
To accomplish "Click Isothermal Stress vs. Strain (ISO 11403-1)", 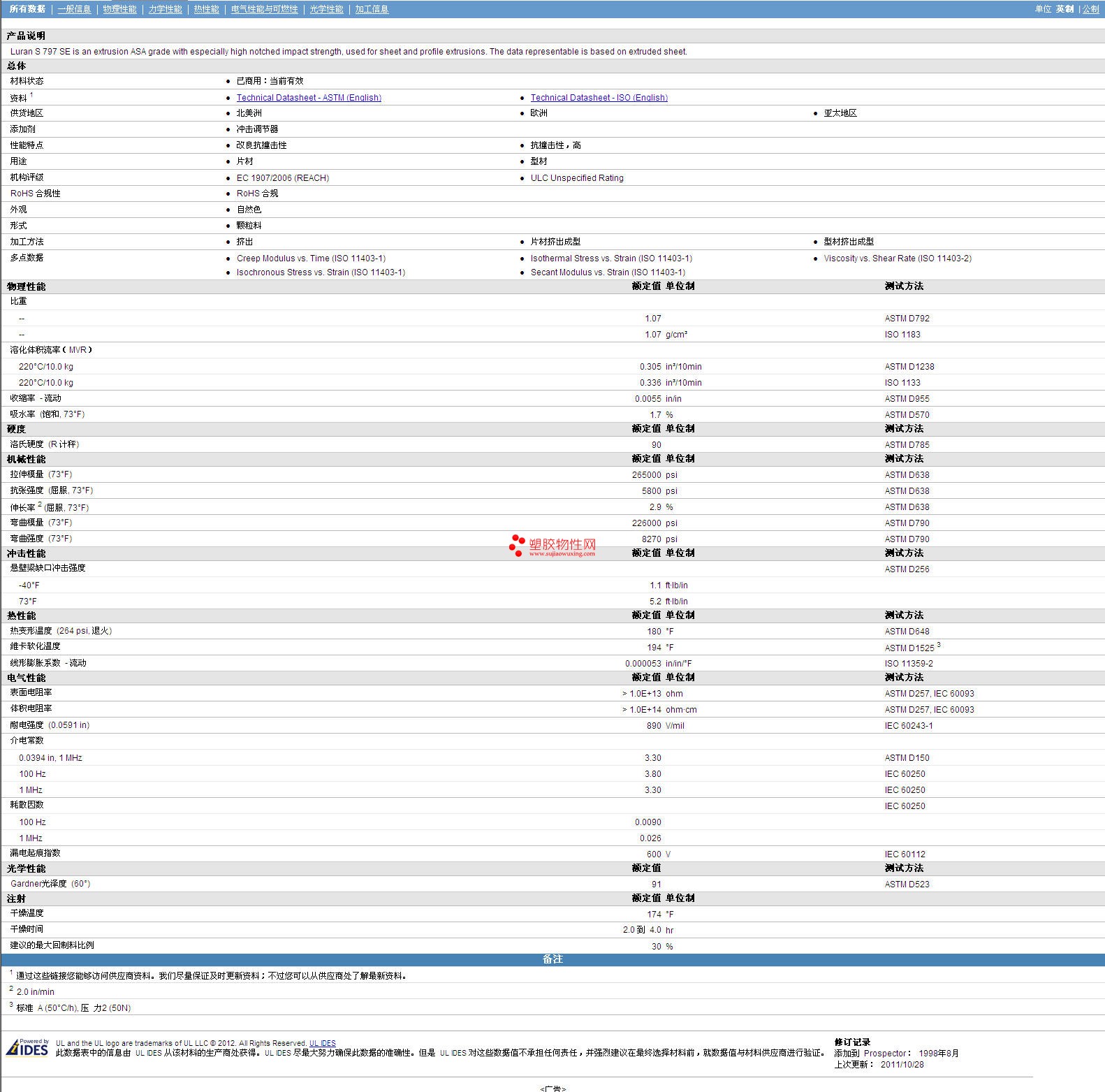I will point(611,259).
